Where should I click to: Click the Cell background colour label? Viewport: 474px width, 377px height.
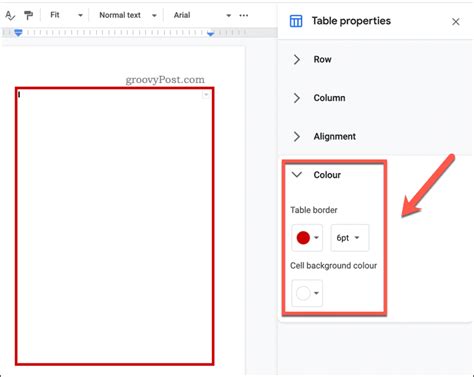(x=333, y=266)
